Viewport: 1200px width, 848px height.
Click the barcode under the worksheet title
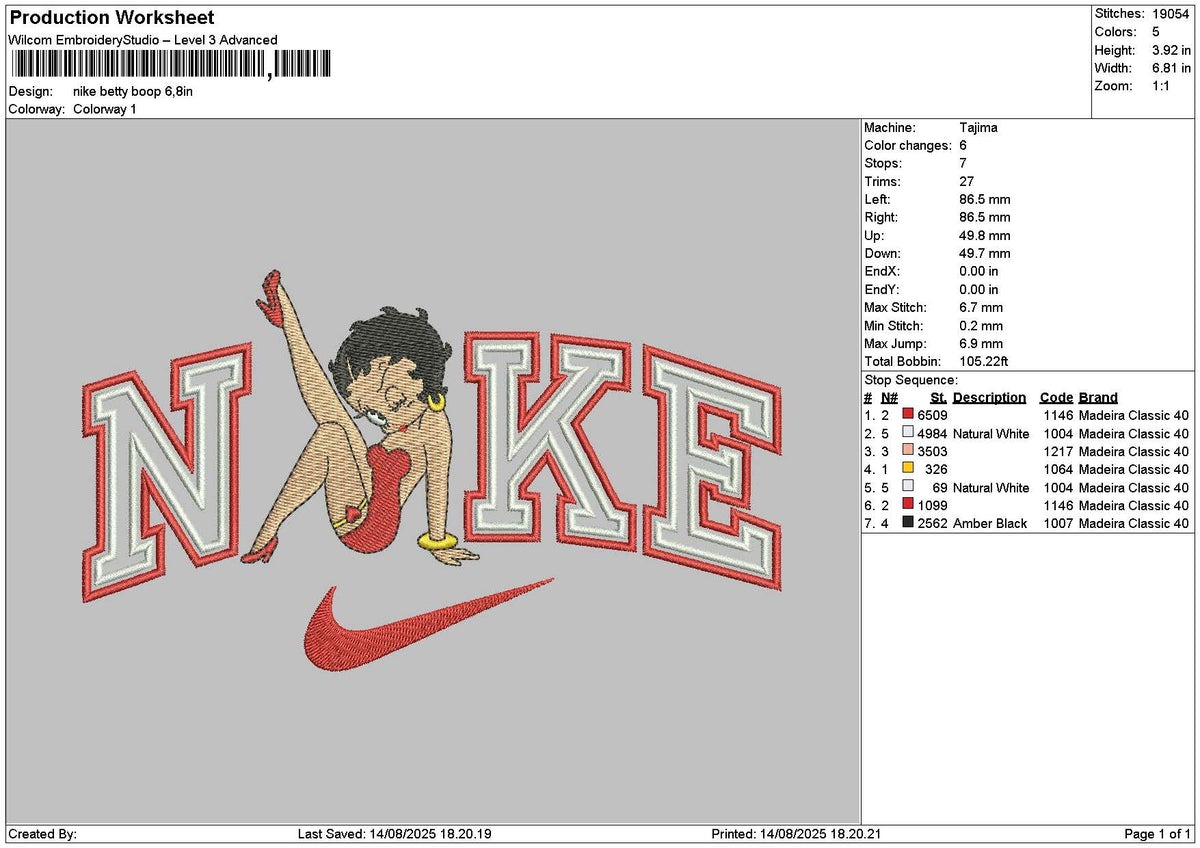(x=171, y=65)
